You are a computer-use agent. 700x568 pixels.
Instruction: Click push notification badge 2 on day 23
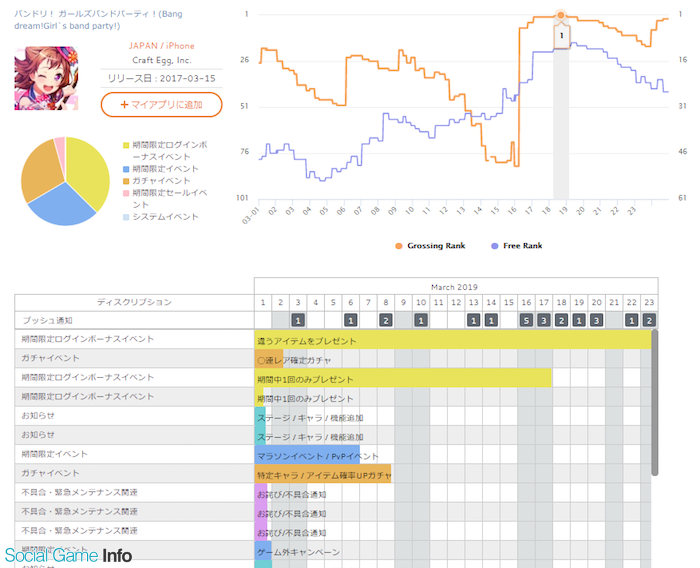point(649,320)
